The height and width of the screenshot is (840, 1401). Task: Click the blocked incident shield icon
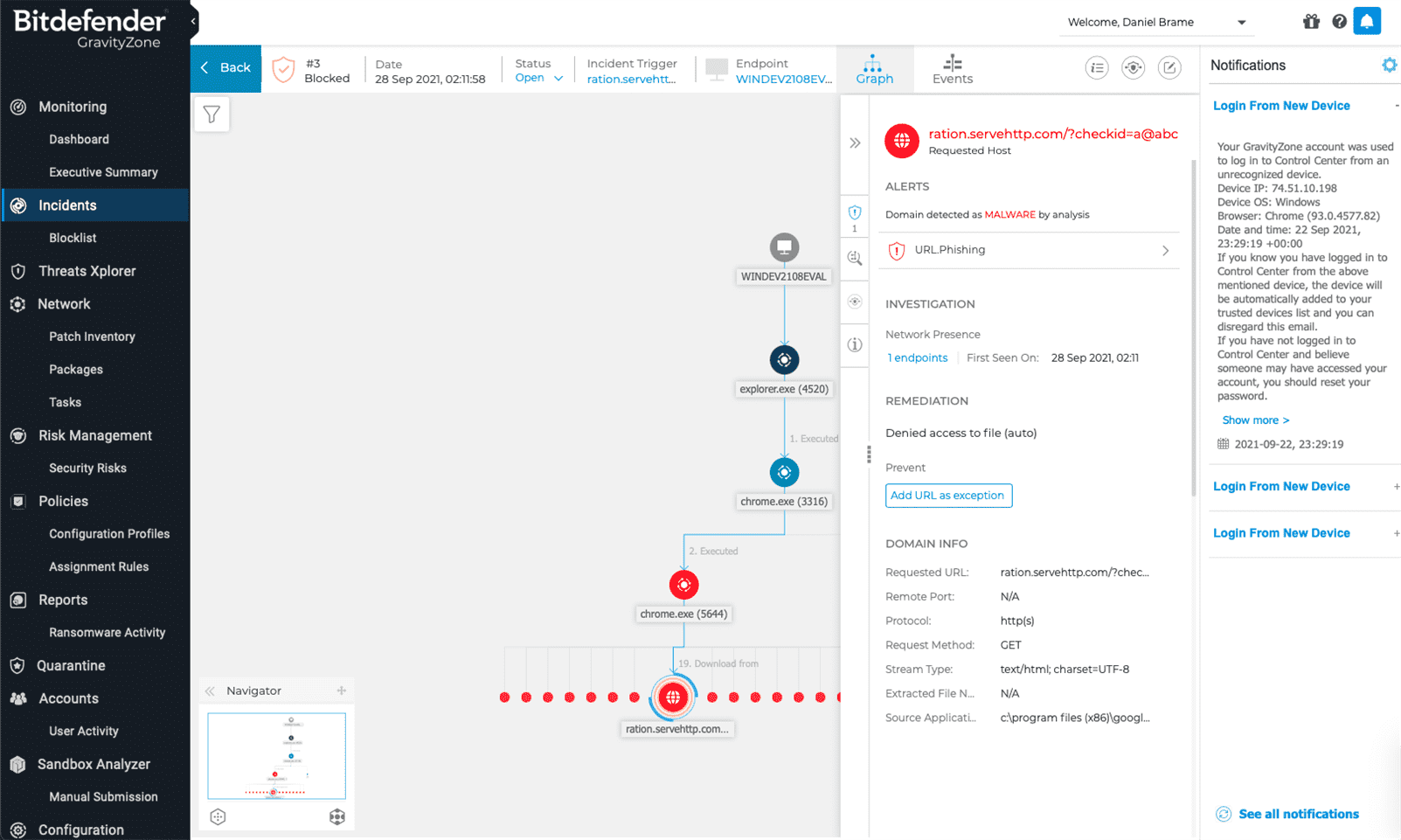tap(283, 69)
